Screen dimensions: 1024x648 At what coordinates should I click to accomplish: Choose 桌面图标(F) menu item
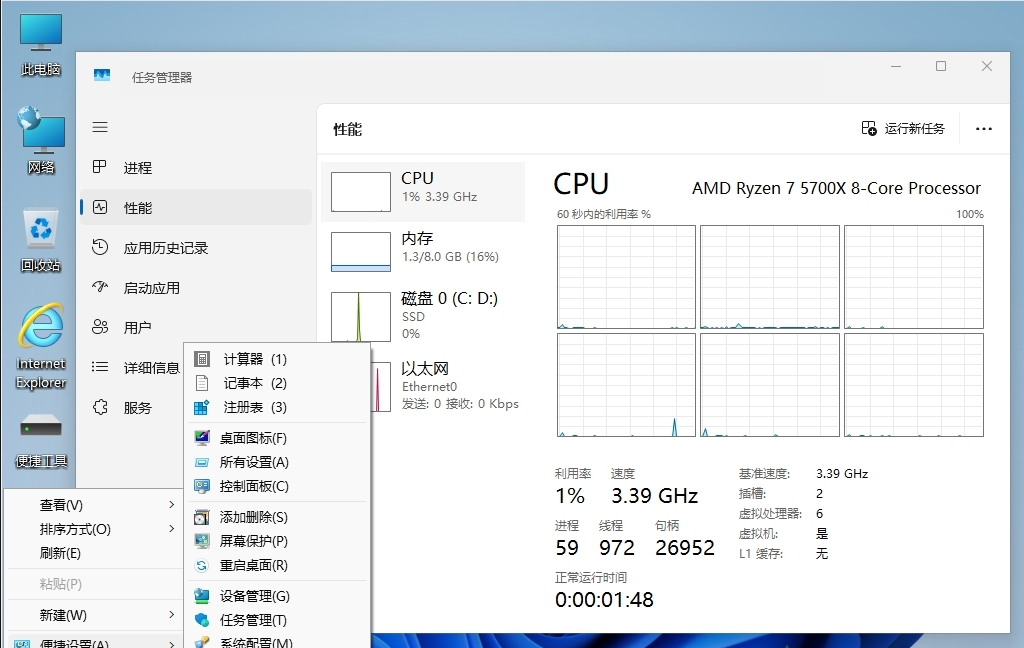(278, 438)
